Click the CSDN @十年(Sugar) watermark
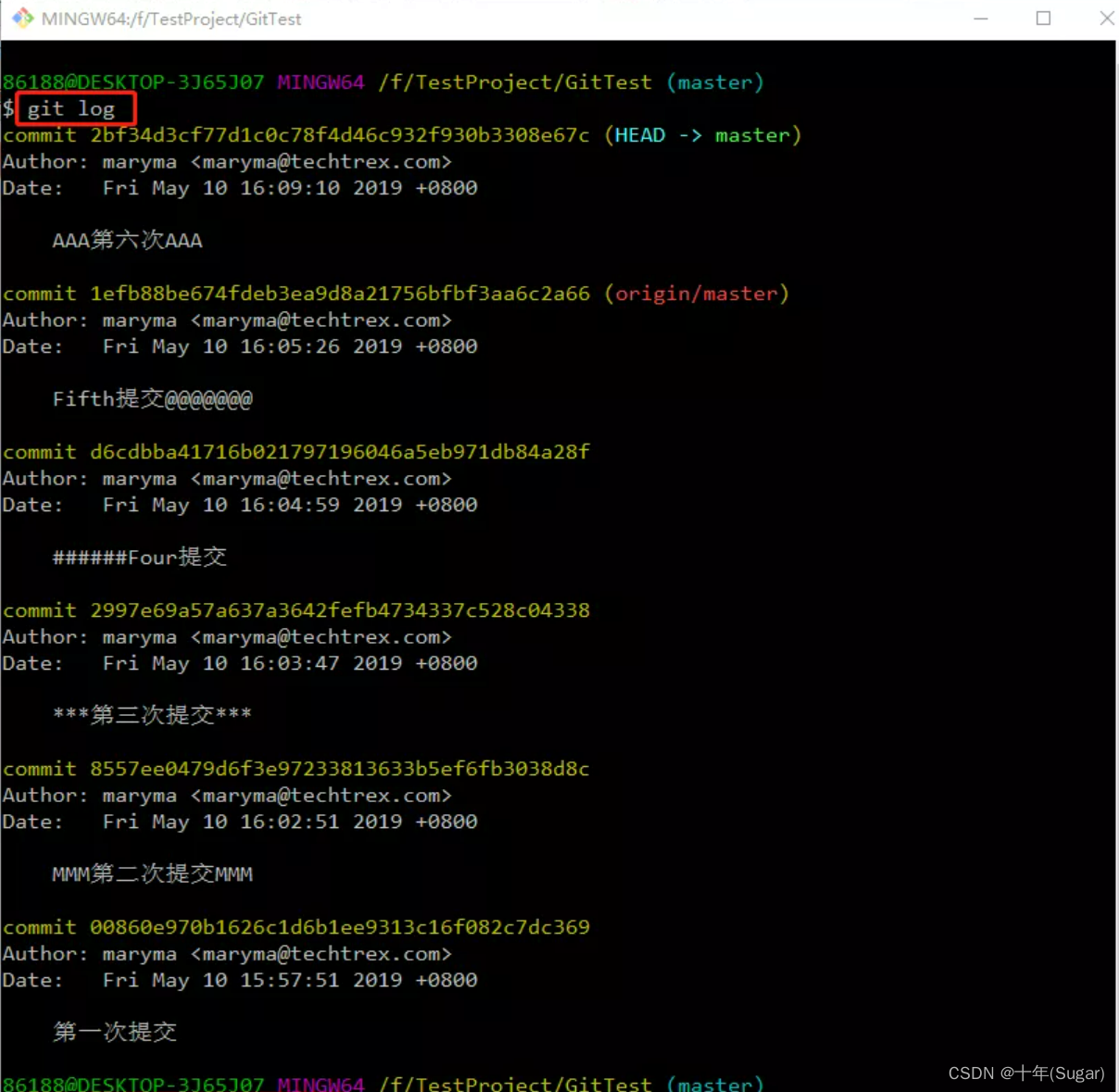 (1026, 1073)
